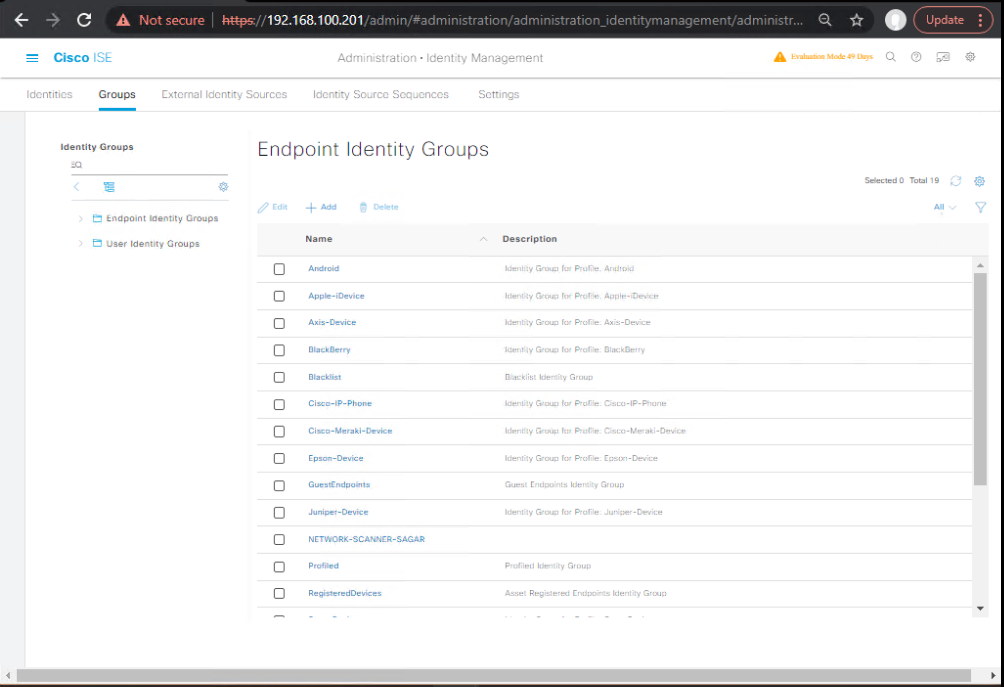Click the Add button
This screenshot has width=1004, height=687.
(x=321, y=207)
